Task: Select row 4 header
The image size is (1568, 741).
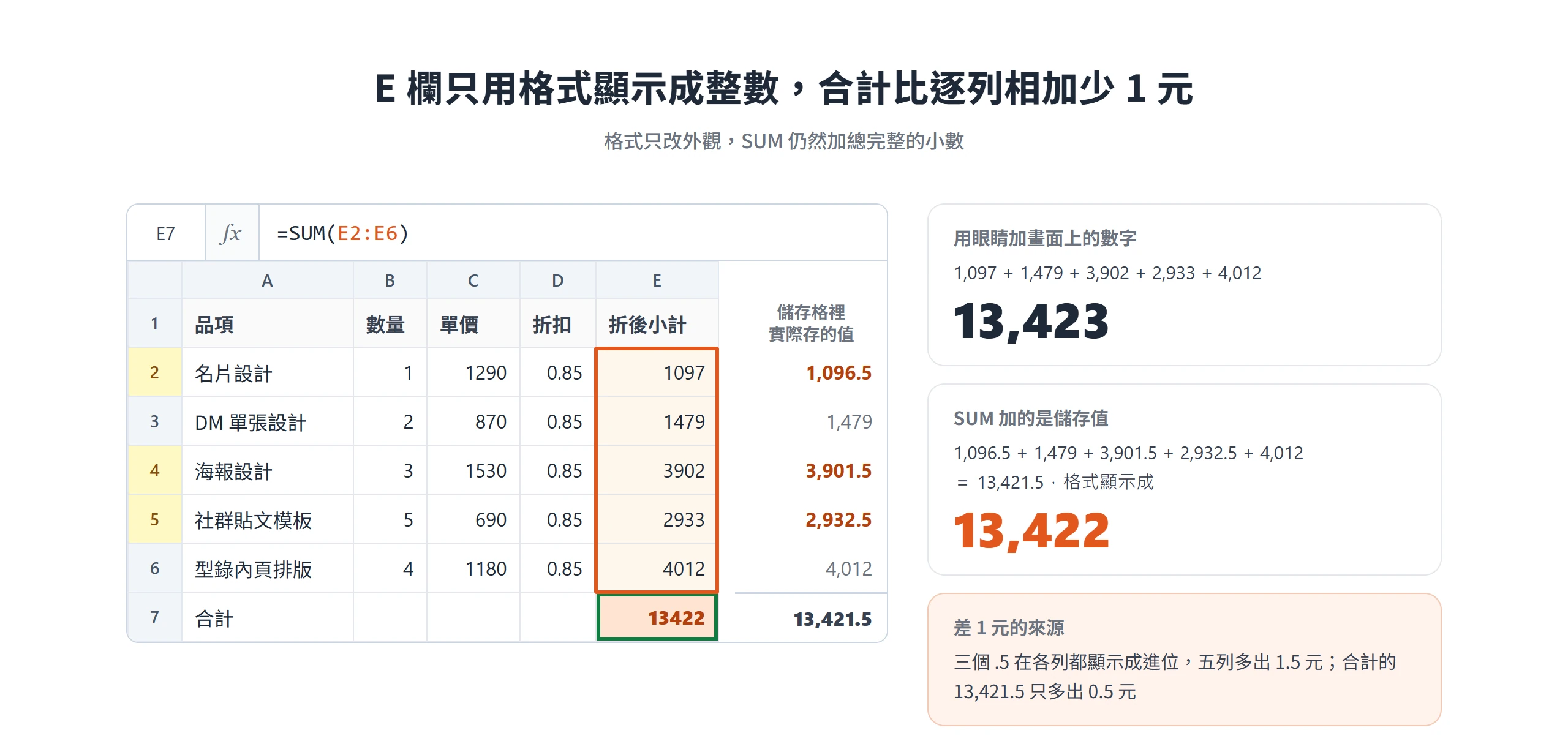Action: pyautogui.click(x=155, y=470)
